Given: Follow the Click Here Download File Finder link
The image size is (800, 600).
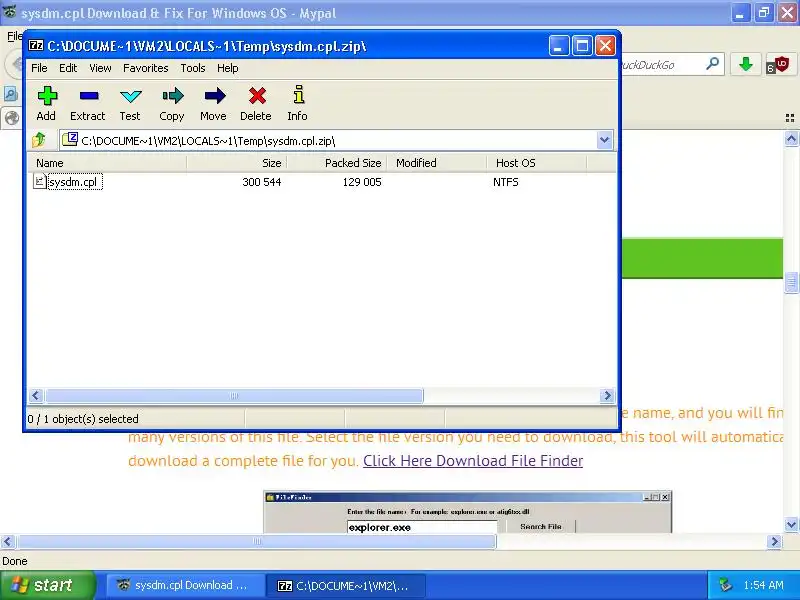Looking at the screenshot, I should tap(473, 461).
